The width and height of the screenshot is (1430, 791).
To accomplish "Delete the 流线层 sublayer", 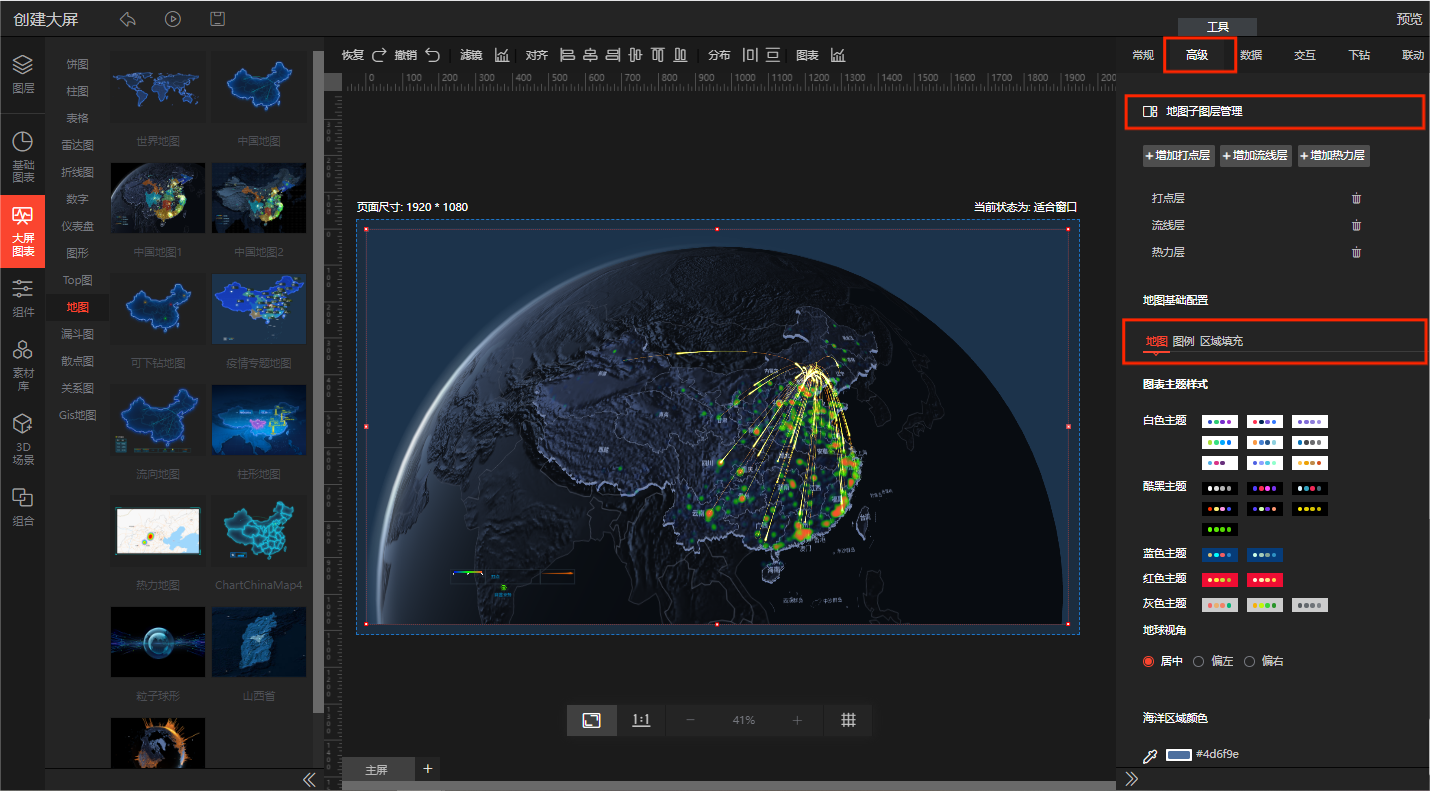I will (1356, 225).
